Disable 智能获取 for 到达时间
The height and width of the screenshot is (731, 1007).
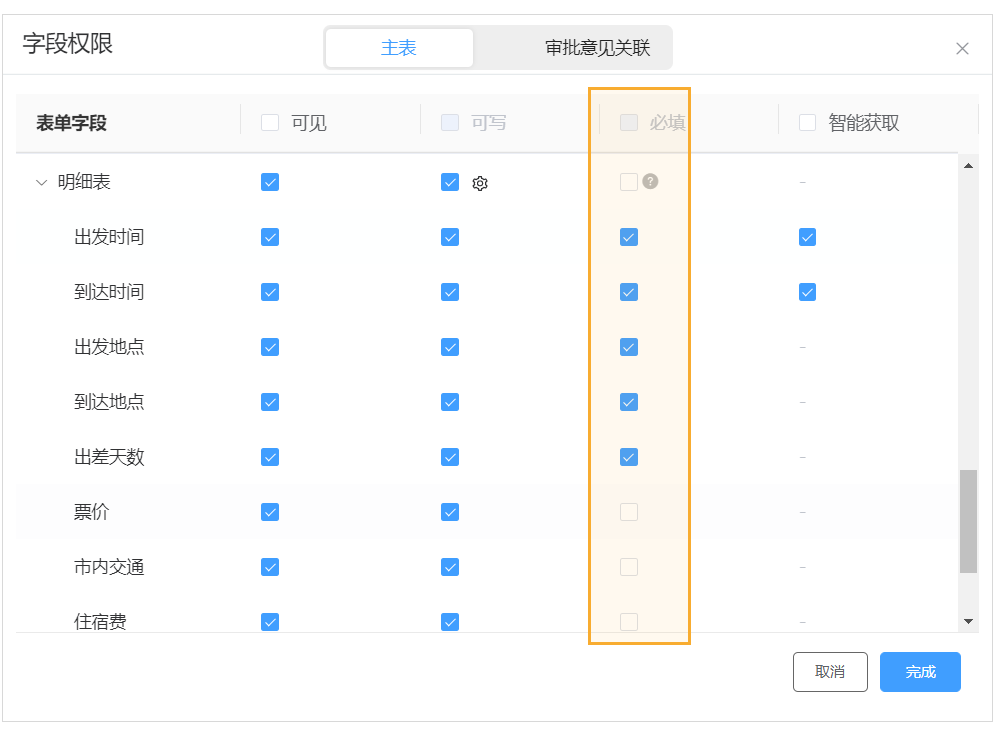pos(808,292)
